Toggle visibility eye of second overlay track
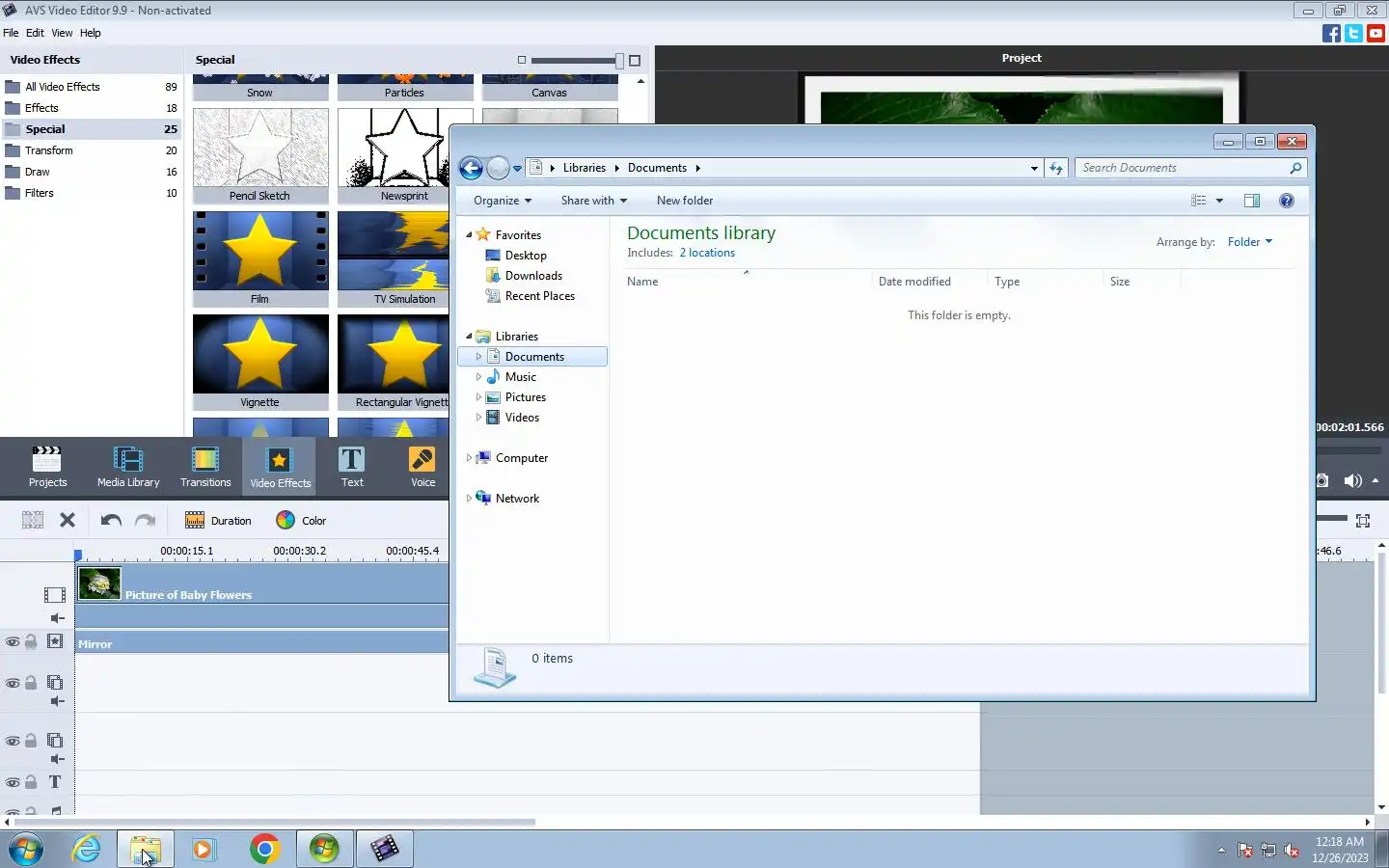Viewport: 1389px width, 868px height. pyautogui.click(x=13, y=742)
